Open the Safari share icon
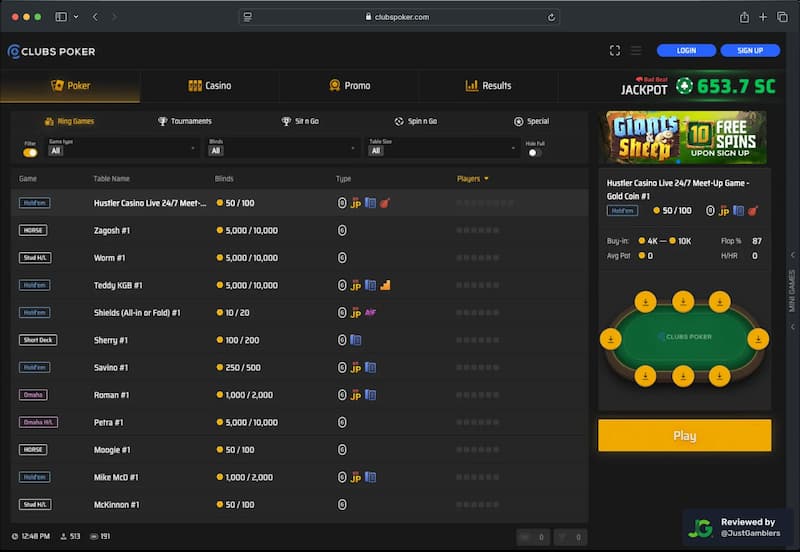The image size is (800, 552). tap(744, 17)
